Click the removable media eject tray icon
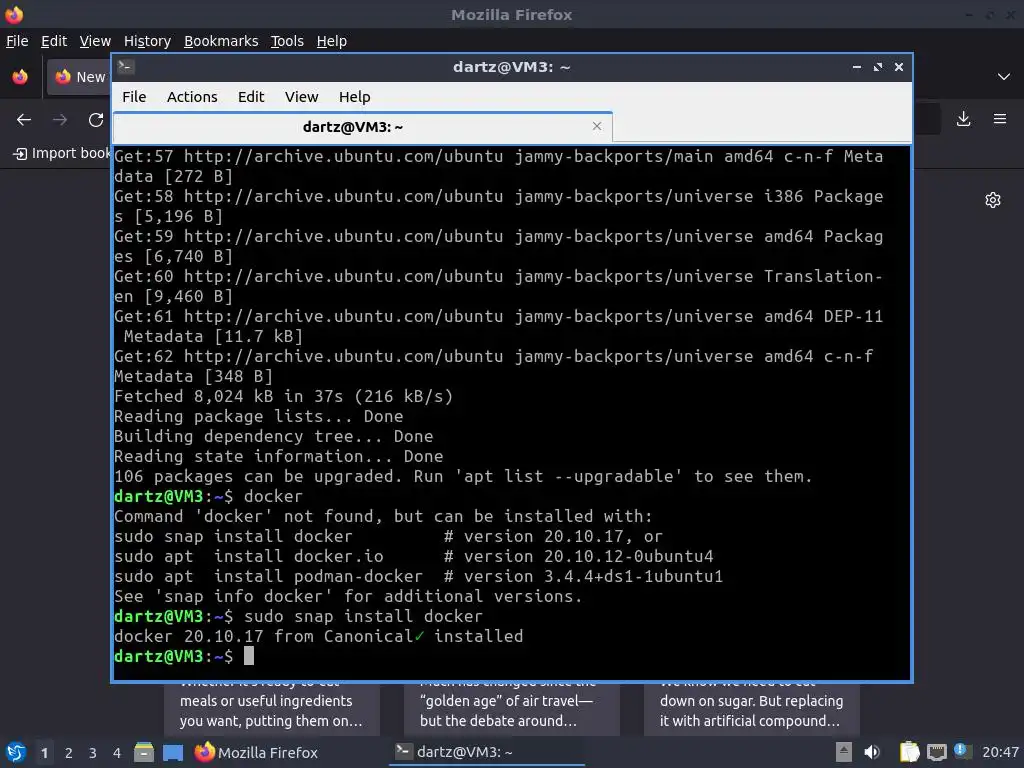1024x768 pixels. (x=844, y=752)
